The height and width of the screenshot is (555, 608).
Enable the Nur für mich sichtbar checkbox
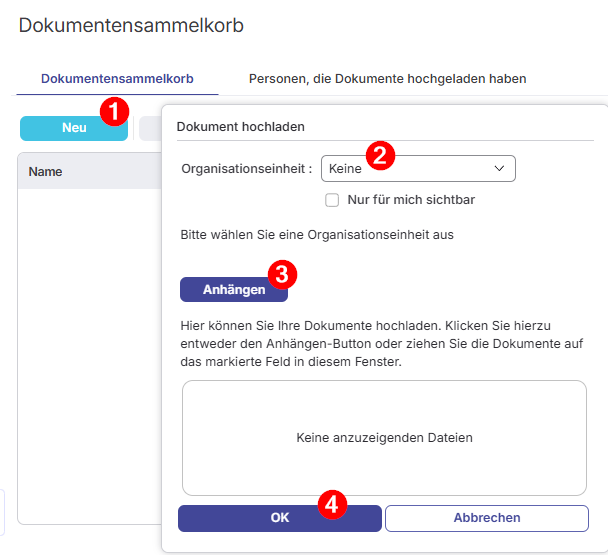pos(333,200)
